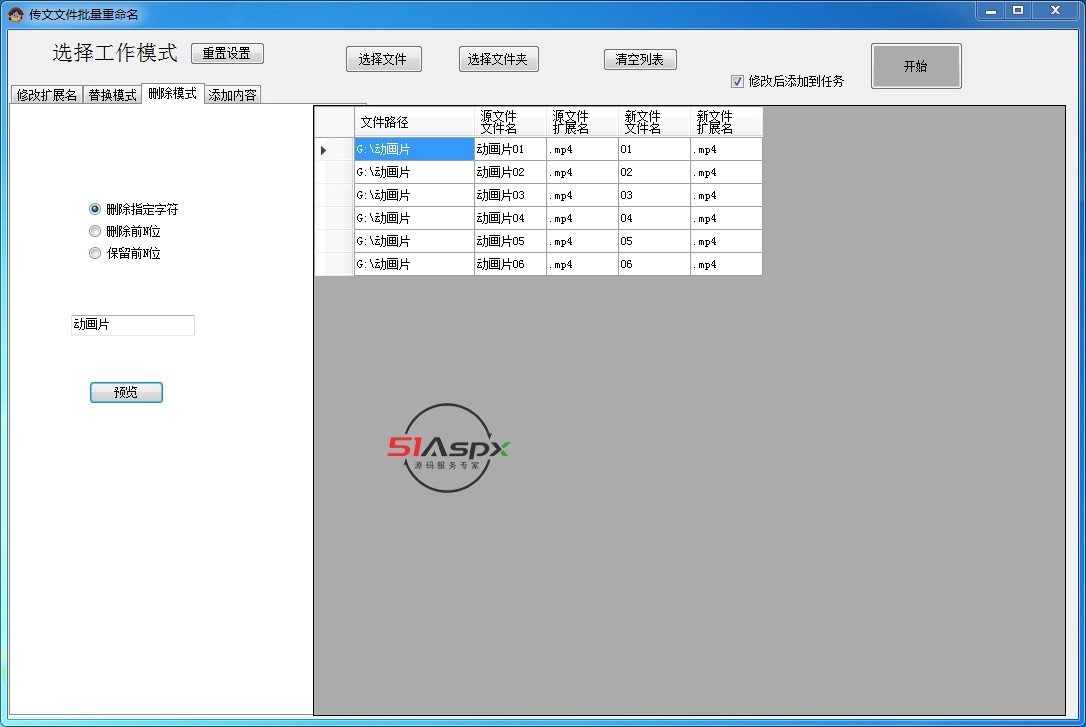Click the 源文件扩展名 column header

(582, 122)
